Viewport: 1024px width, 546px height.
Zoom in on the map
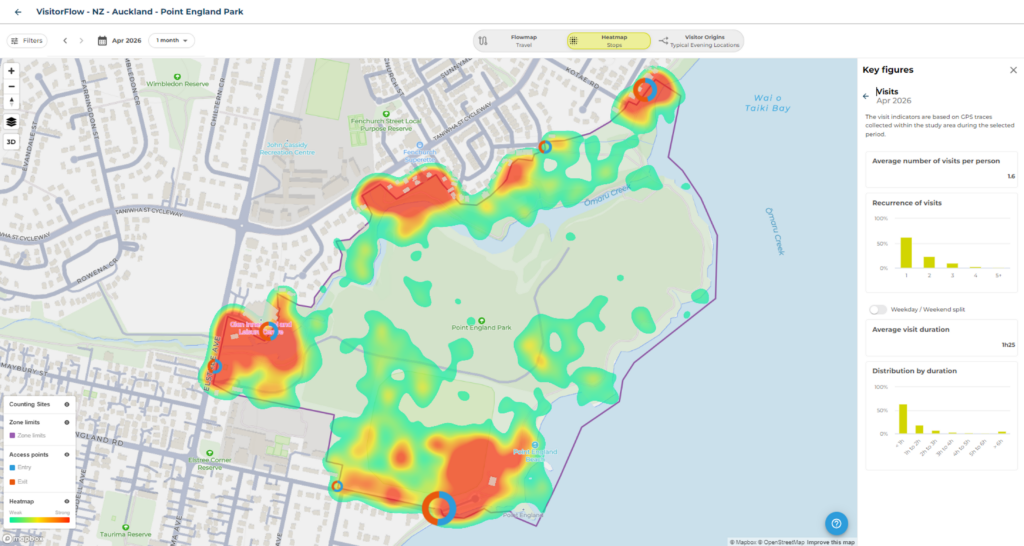pyautogui.click(x=11, y=71)
